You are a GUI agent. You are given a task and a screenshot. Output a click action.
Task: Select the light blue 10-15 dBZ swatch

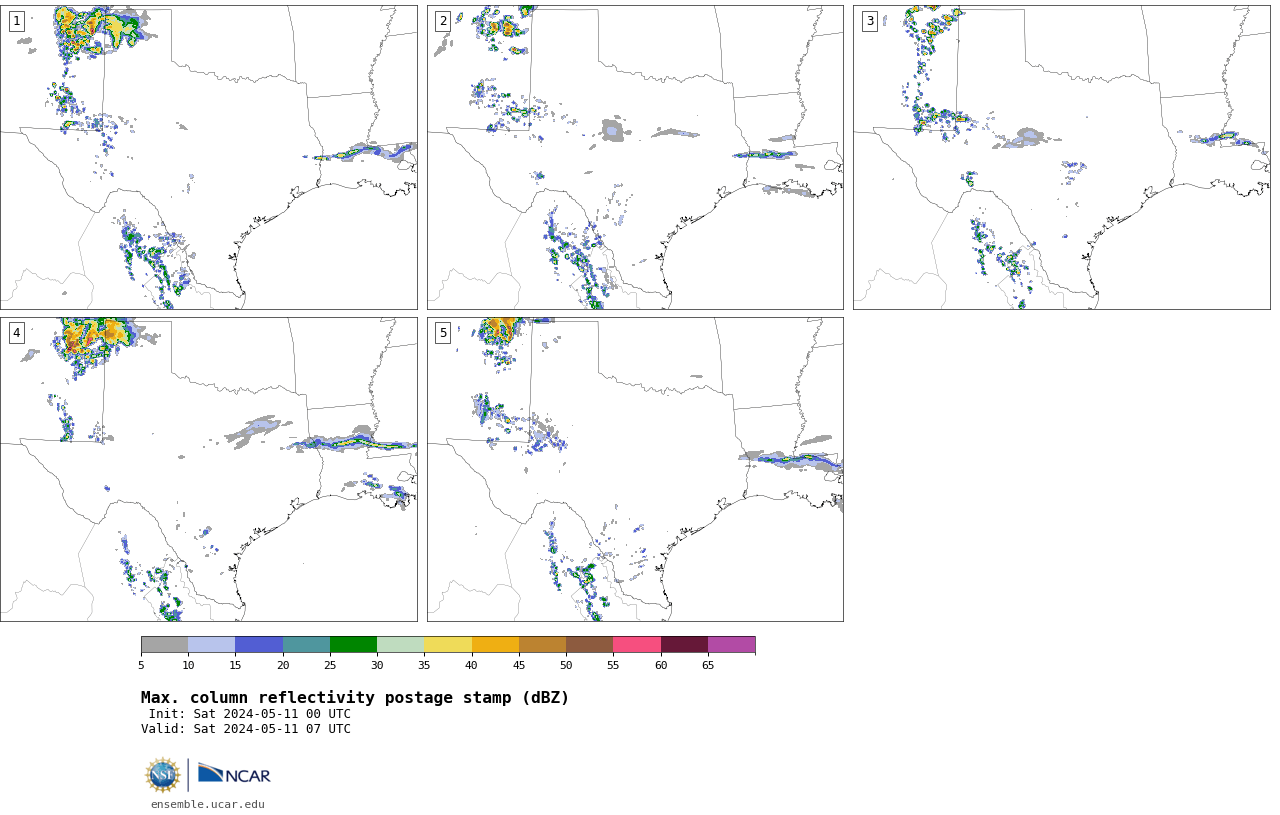(x=212, y=644)
